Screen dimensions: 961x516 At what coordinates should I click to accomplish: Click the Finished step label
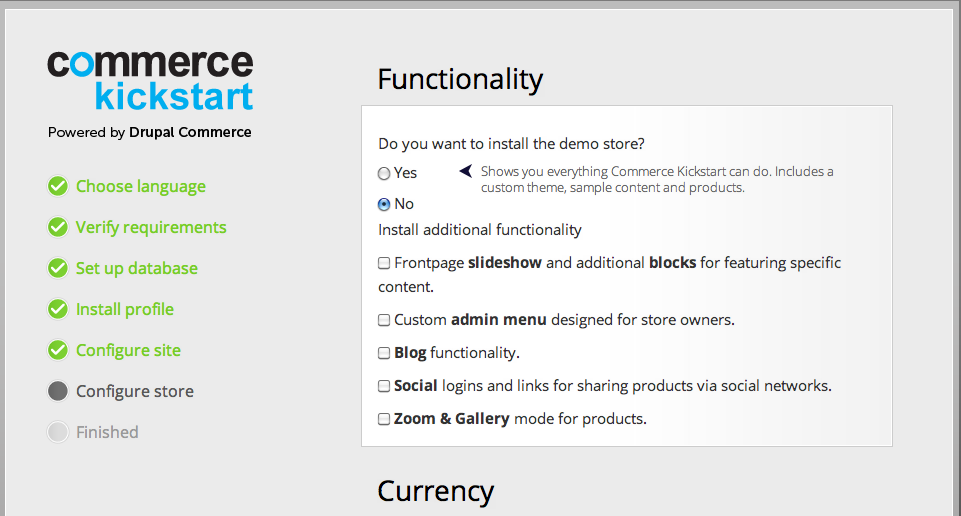[107, 432]
